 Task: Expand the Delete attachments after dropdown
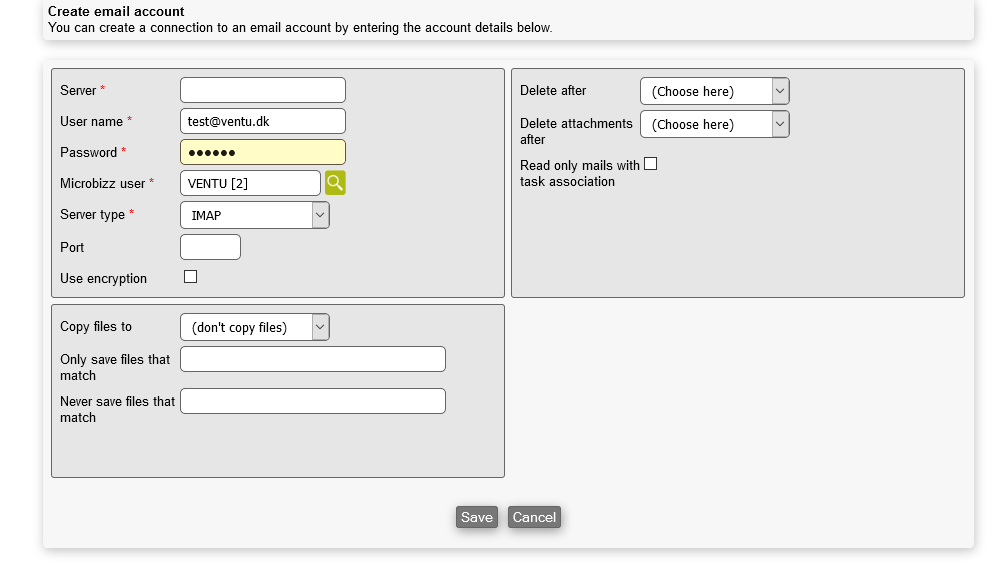pyautogui.click(x=714, y=124)
